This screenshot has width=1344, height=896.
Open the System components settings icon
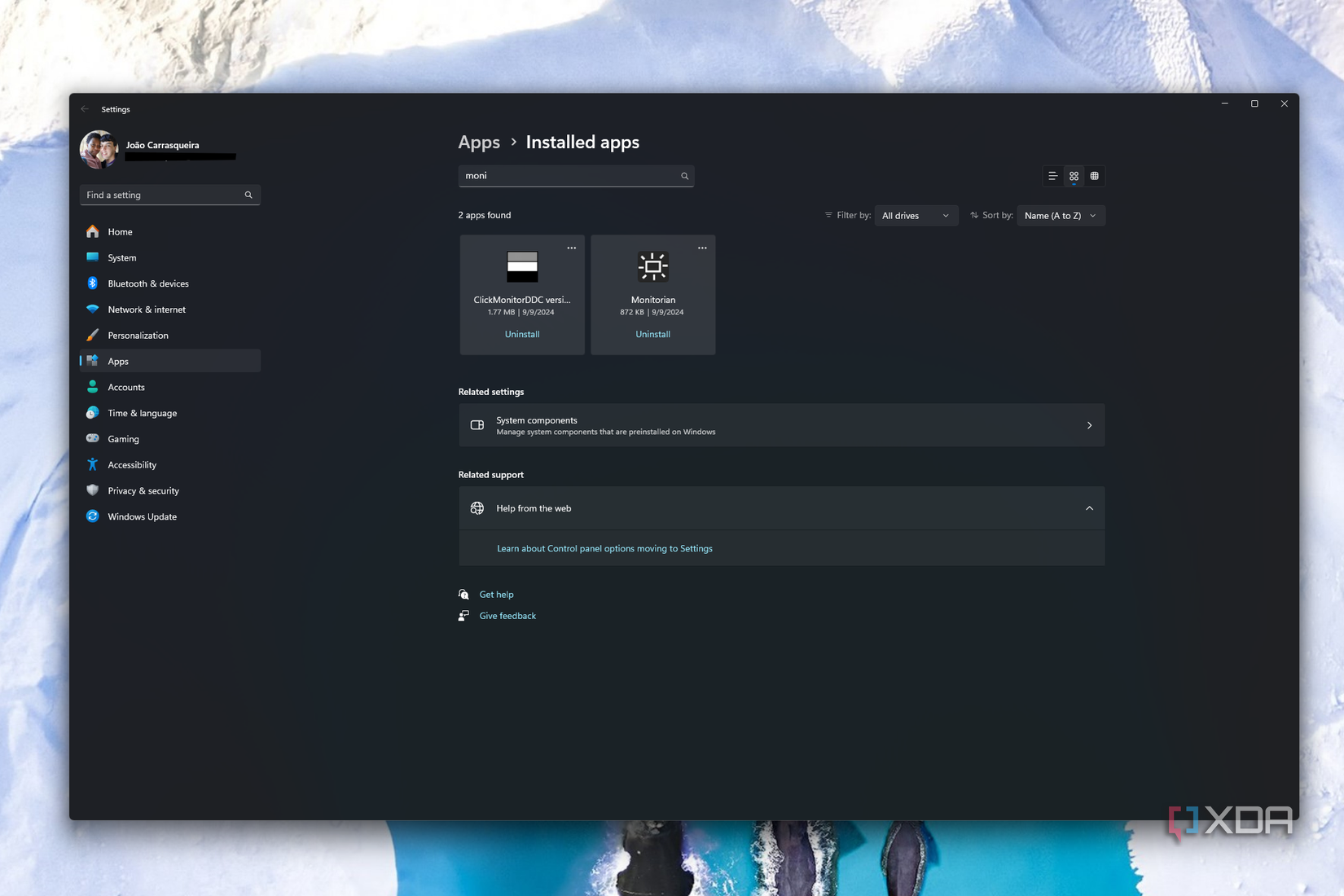(x=477, y=424)
